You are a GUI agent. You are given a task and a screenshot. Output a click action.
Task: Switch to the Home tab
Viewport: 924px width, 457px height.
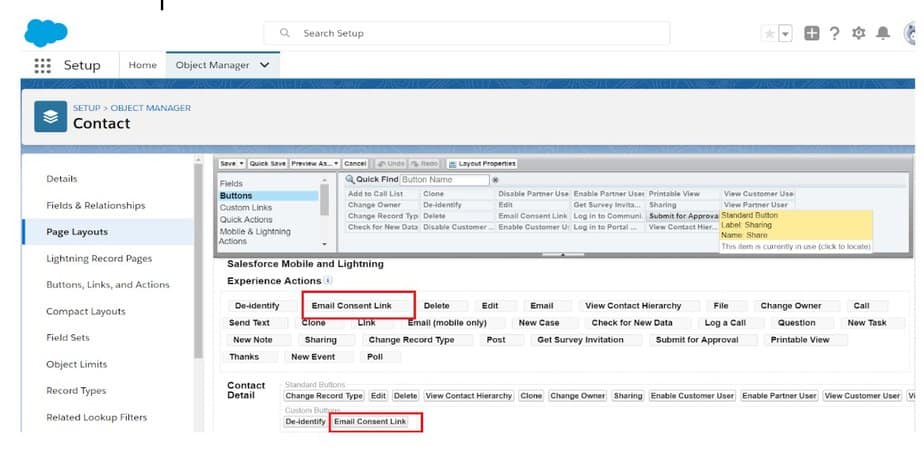pyautogui.click(x=143, y=65)
